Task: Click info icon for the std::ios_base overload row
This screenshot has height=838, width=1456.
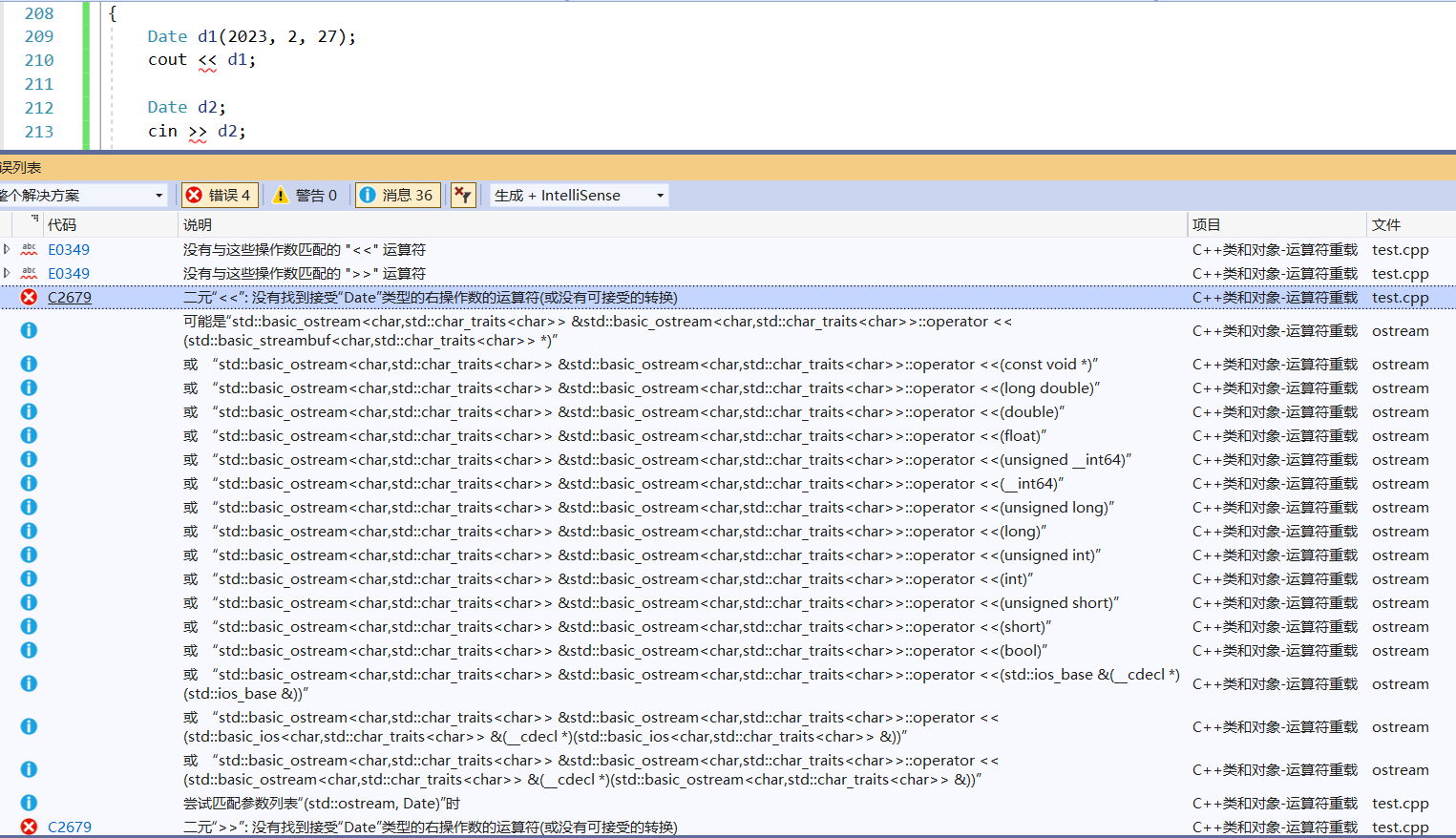Action: coord(30,683)
